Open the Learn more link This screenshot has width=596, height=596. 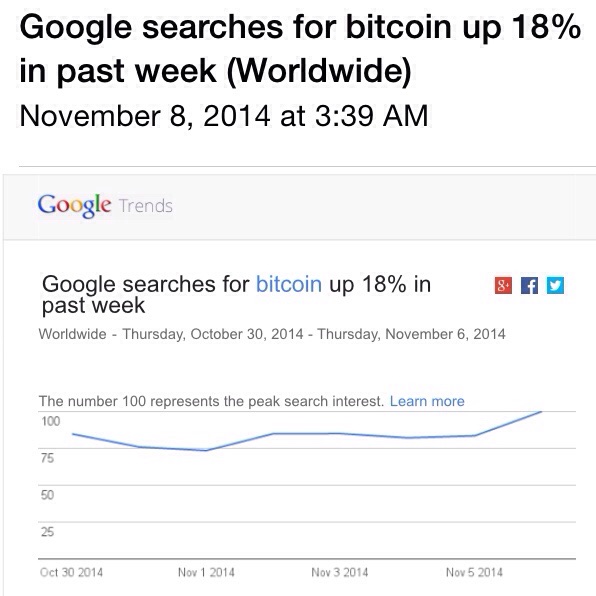(427, 401)
